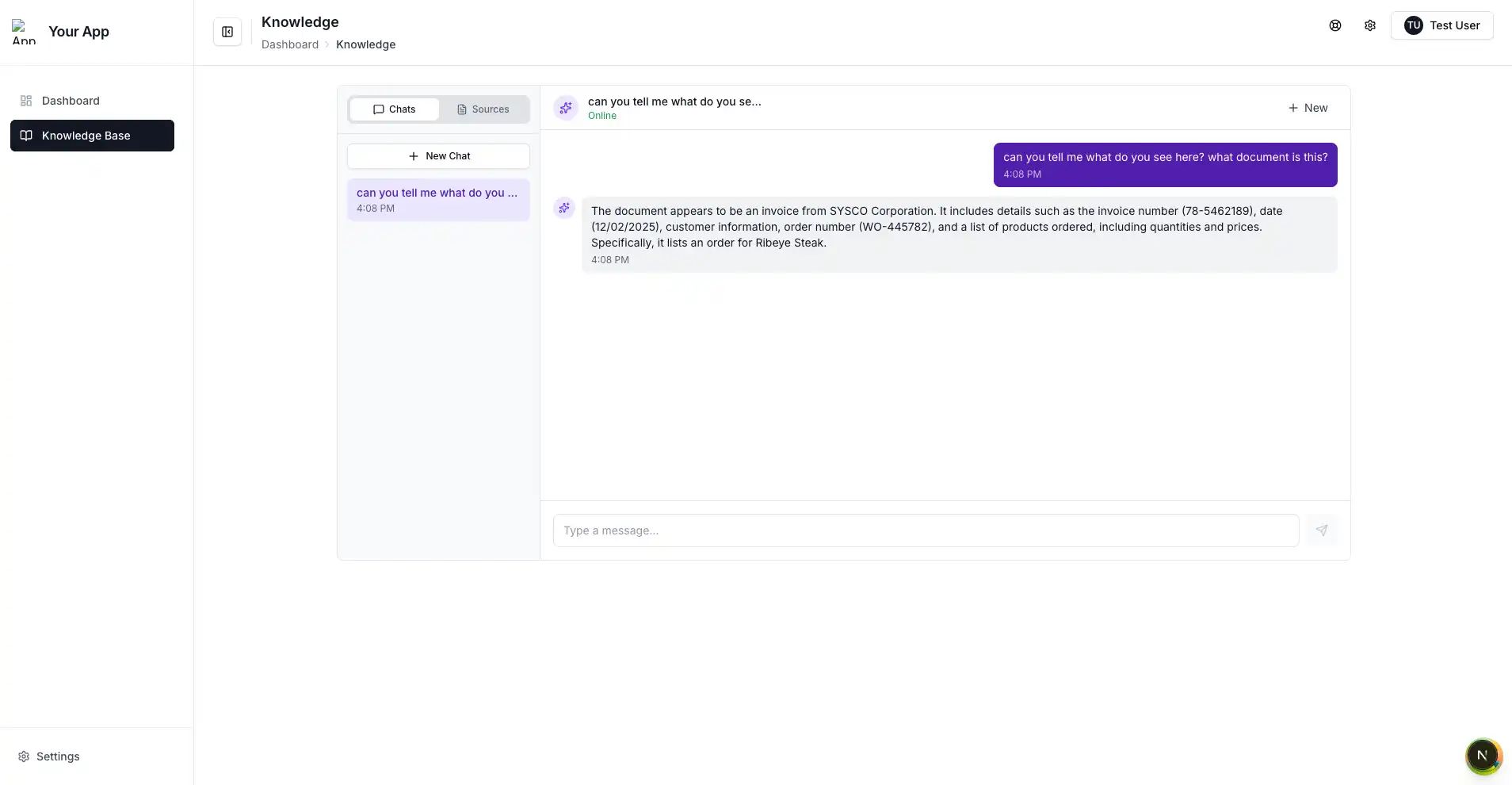Image resolution: width=1512 pixels, height=785 pixels.
Task: Click the app logo image
Action: [x=24, y=32]
